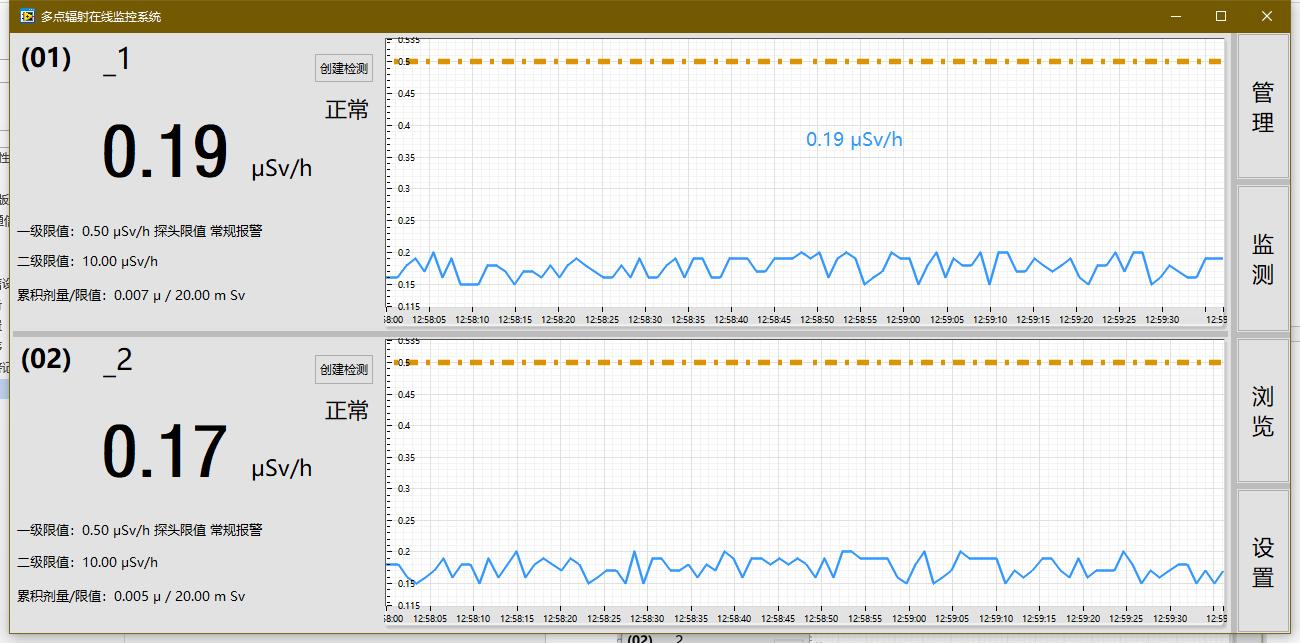Viewport: 1300px width, 643px height.
Task: Click the blue 0.19 µSv/h chart annotation
Action: pos(854,140)
